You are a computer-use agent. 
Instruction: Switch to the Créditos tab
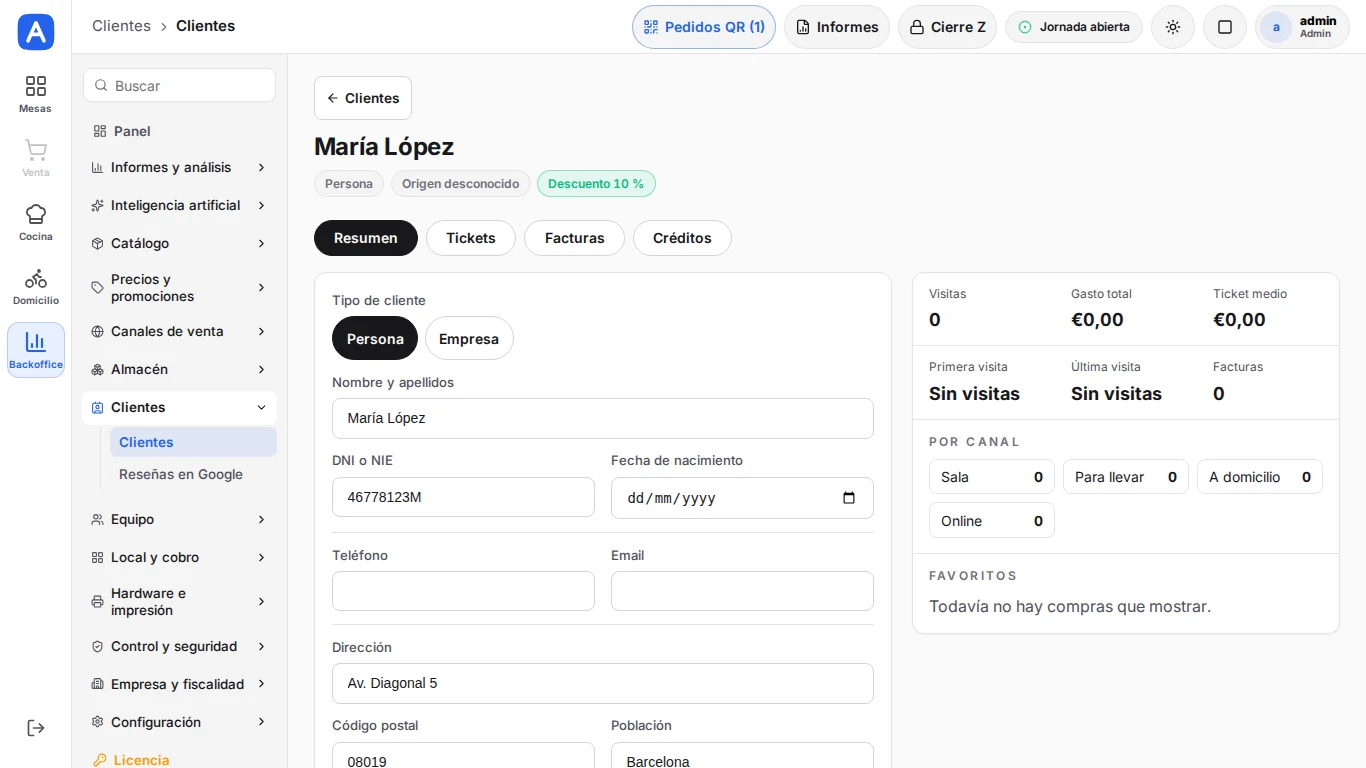682,238
